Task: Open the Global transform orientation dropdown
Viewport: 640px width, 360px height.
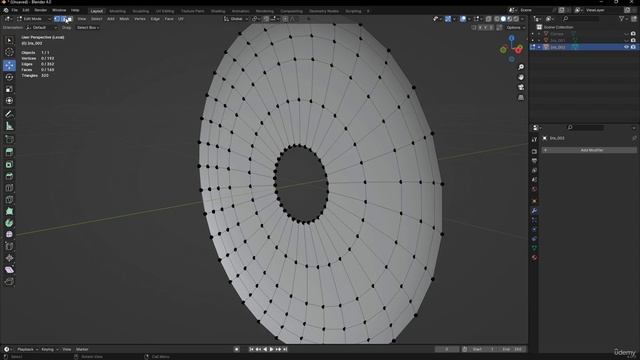Action: click(236, 19)
